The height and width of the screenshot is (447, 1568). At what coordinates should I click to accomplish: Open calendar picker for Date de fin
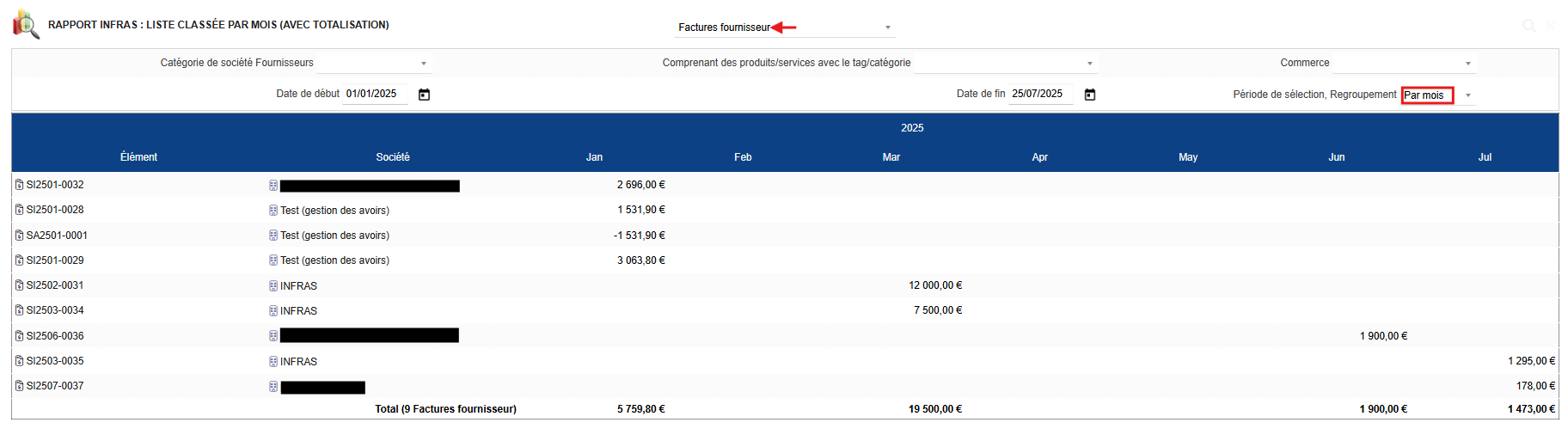click(x=1090, y=95)
